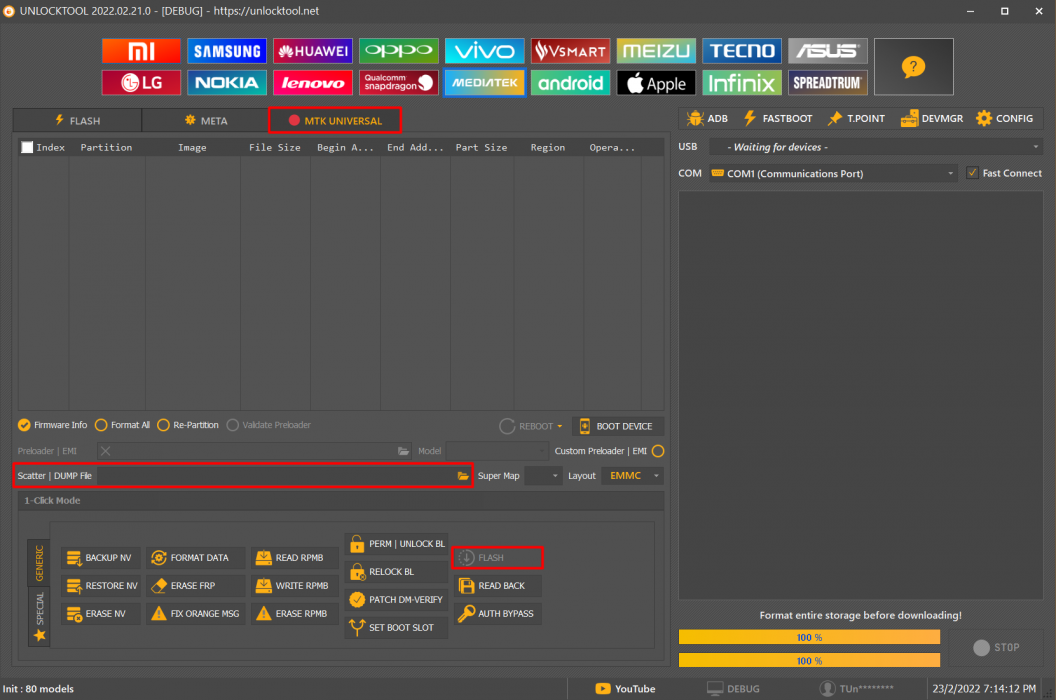
Task: Open the Android section logo
Action: pyautogui.click(x=570, y=83)
